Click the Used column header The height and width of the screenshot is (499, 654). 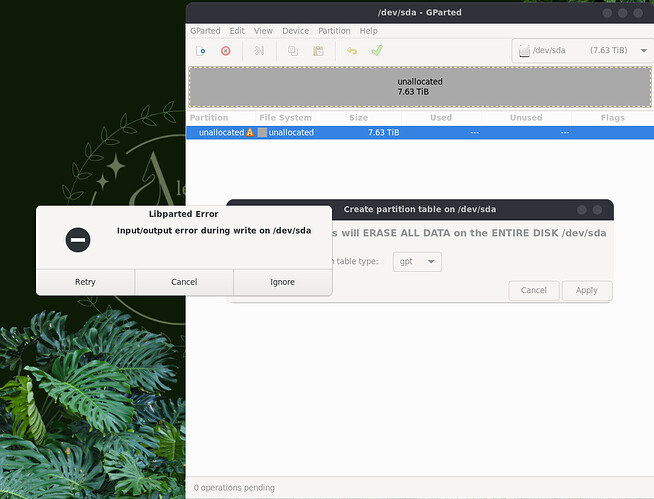441,118
